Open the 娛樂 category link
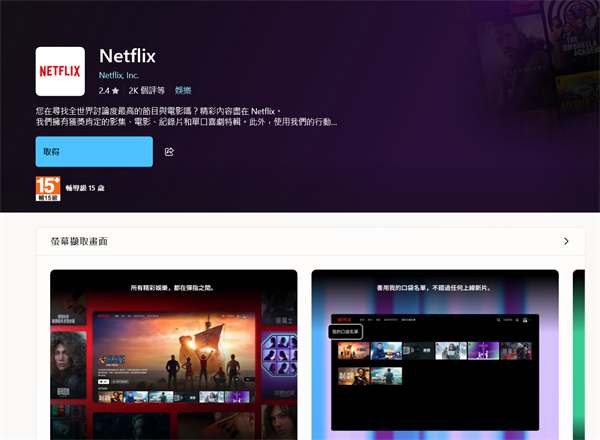The image size is (600, 440). tap(183, 91)
